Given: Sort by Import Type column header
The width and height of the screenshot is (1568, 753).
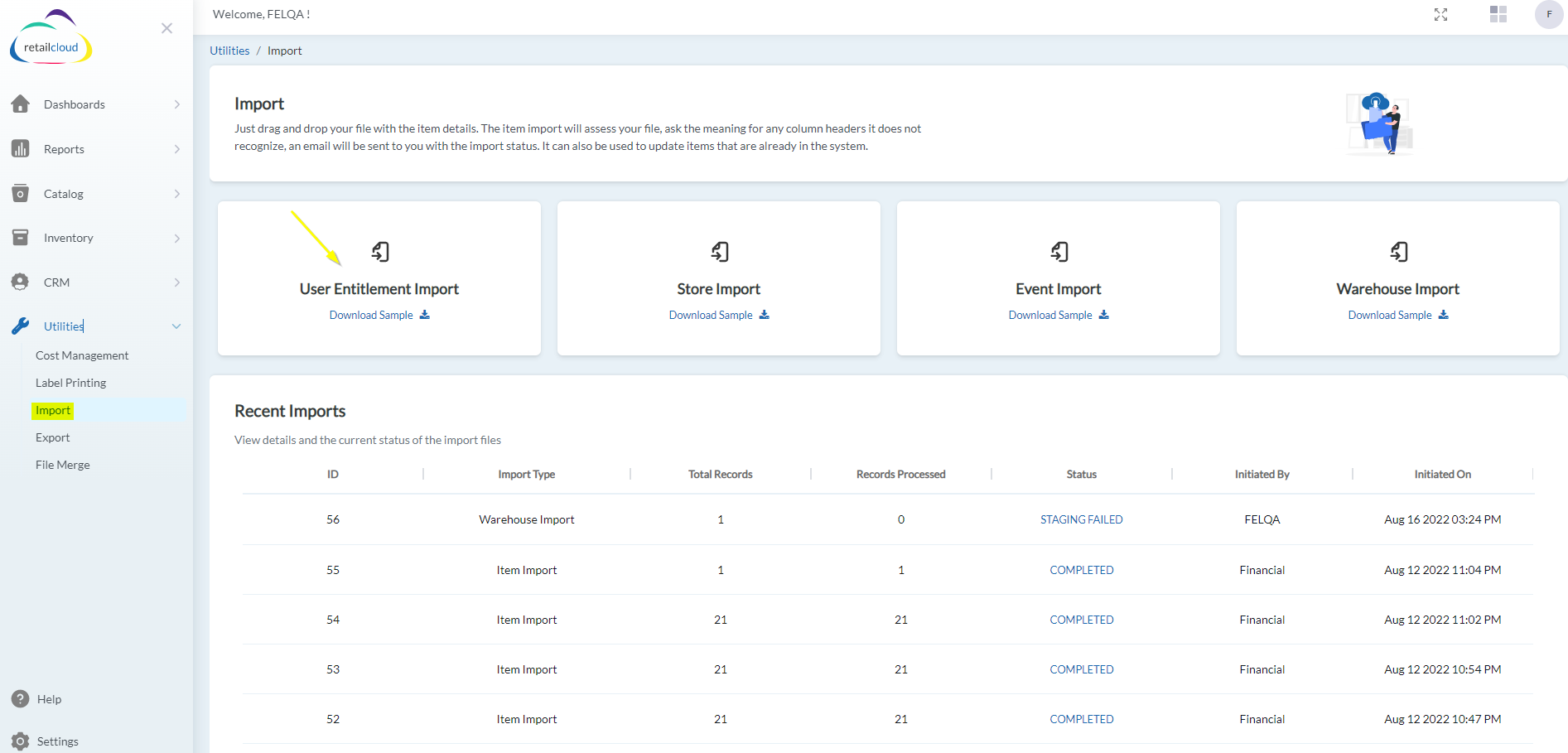Looking at the screenshot, I should [x=527, y=474].
